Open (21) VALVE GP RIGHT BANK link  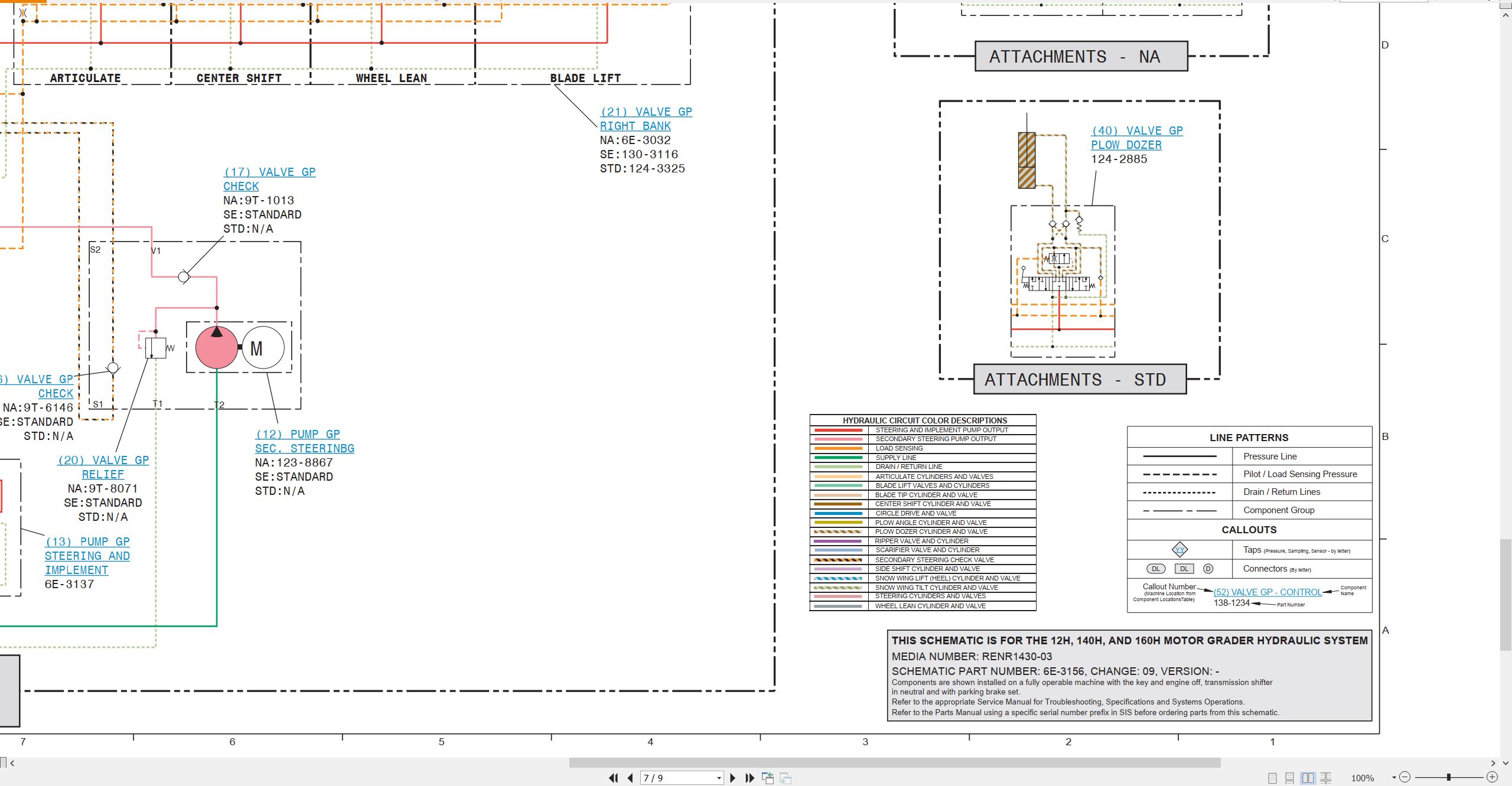pos(646,119)
